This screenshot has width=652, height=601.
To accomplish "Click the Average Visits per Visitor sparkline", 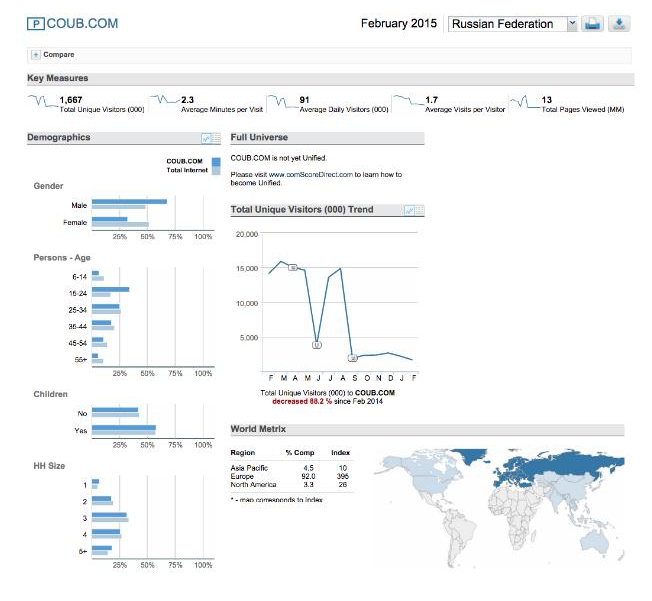I will tap(408, 100).
